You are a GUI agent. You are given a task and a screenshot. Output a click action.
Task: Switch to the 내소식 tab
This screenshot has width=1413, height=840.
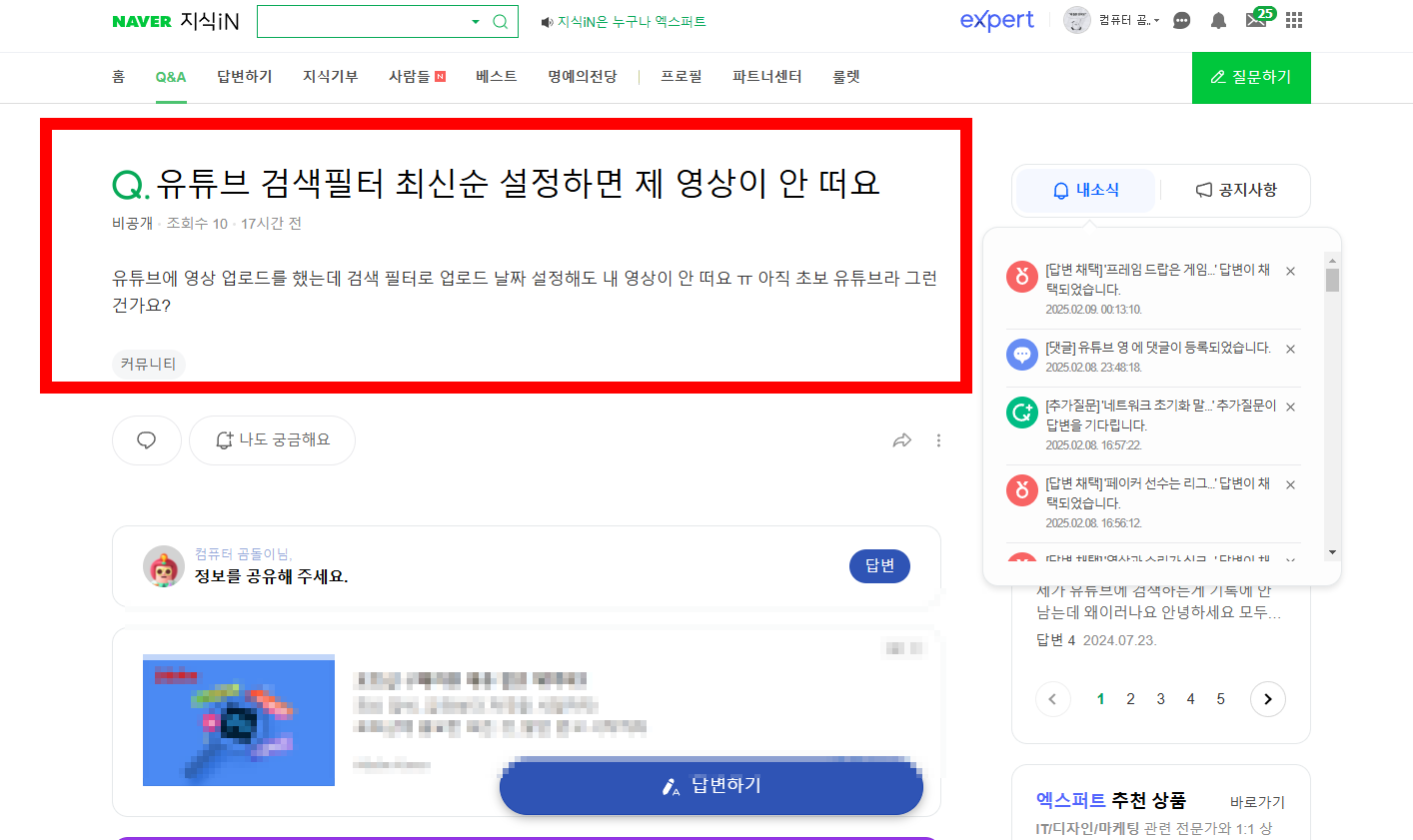[1086, 190]
